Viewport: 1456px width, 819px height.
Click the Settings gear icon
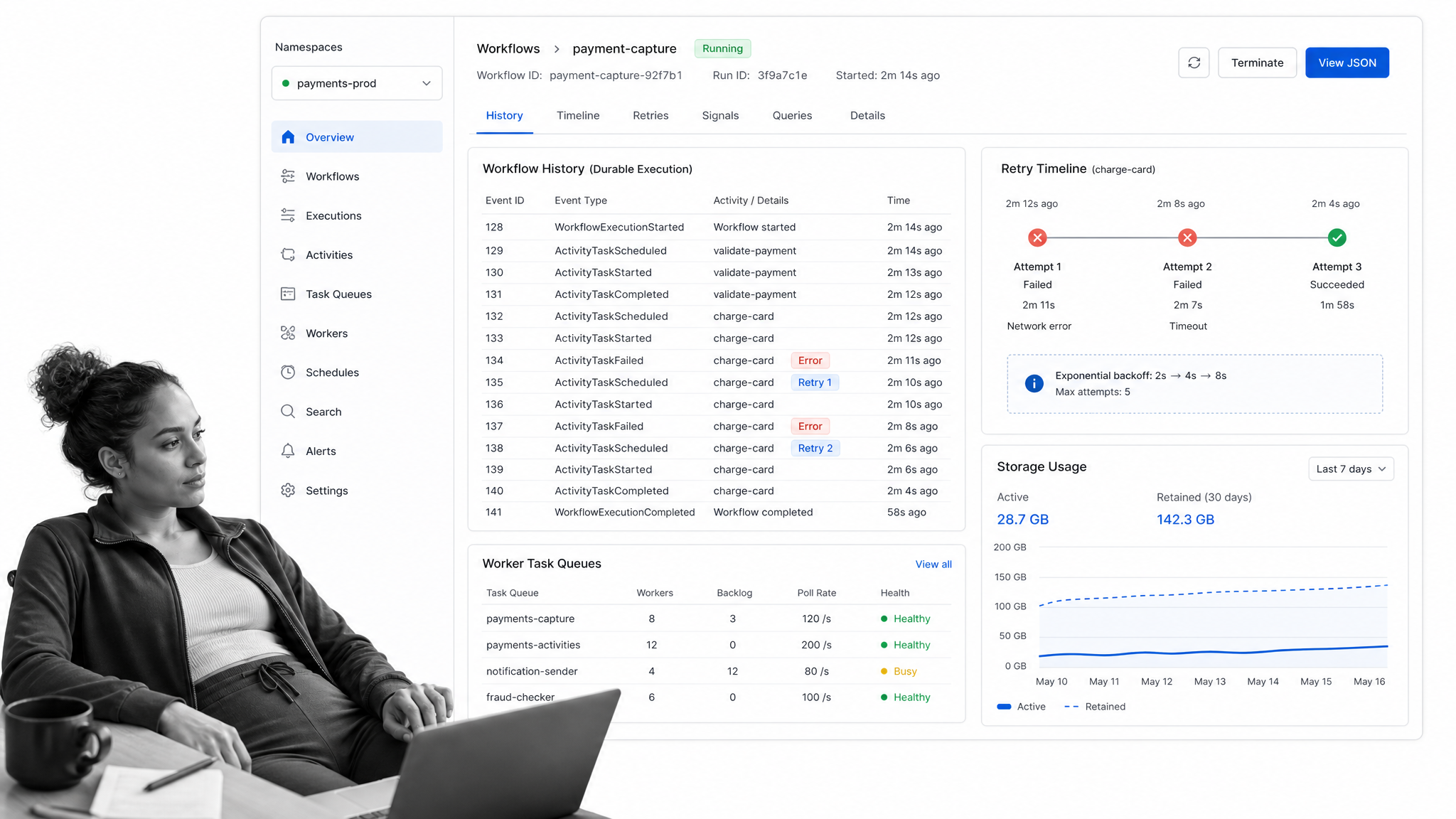click(x=288, y=490)
